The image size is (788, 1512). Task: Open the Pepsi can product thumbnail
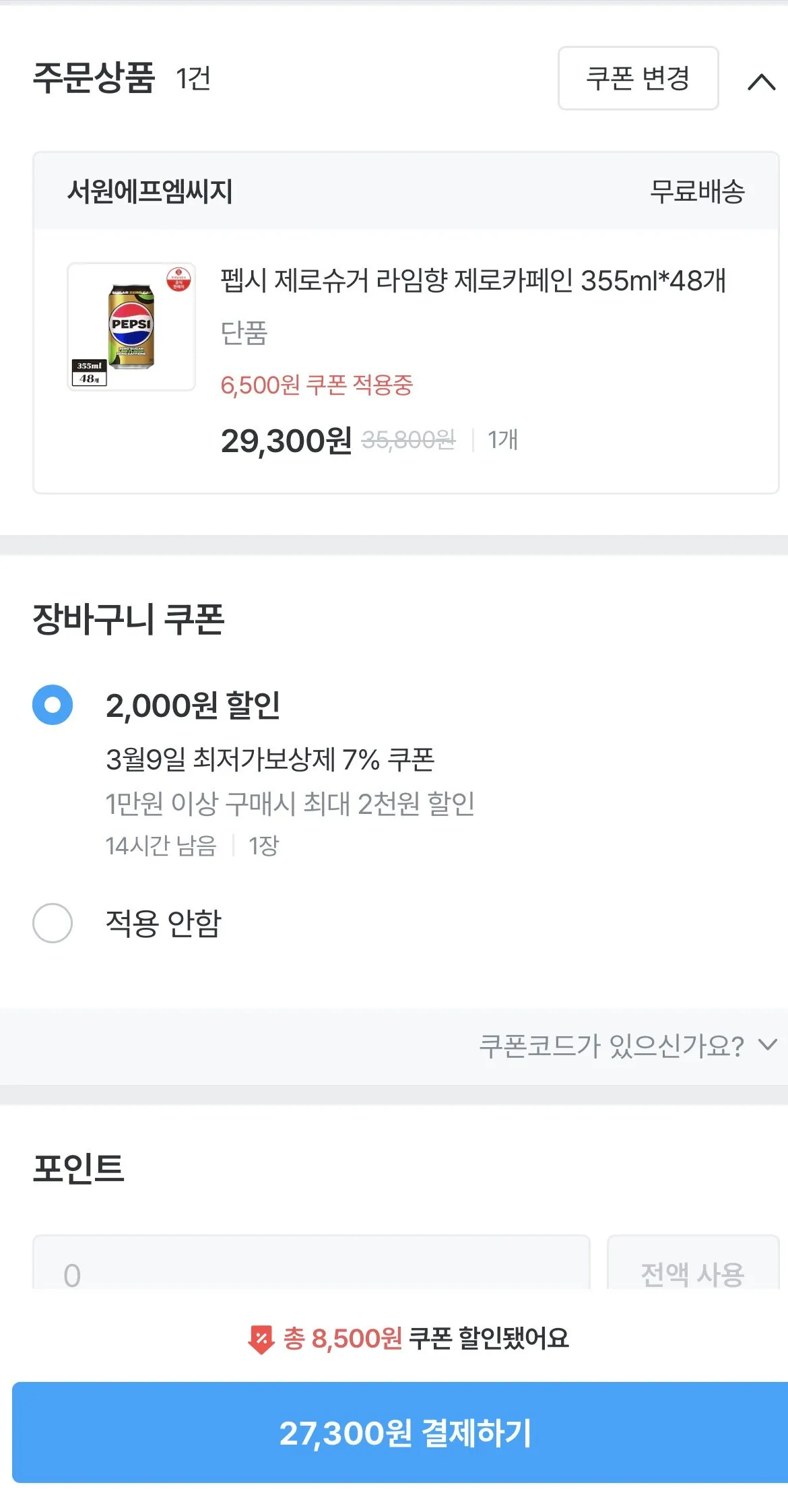click(x=131, y=327)
